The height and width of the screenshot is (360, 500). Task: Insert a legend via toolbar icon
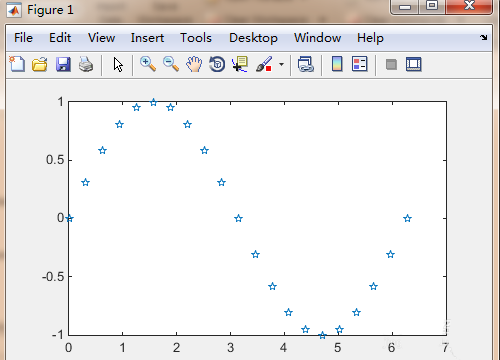pos(360,64)
